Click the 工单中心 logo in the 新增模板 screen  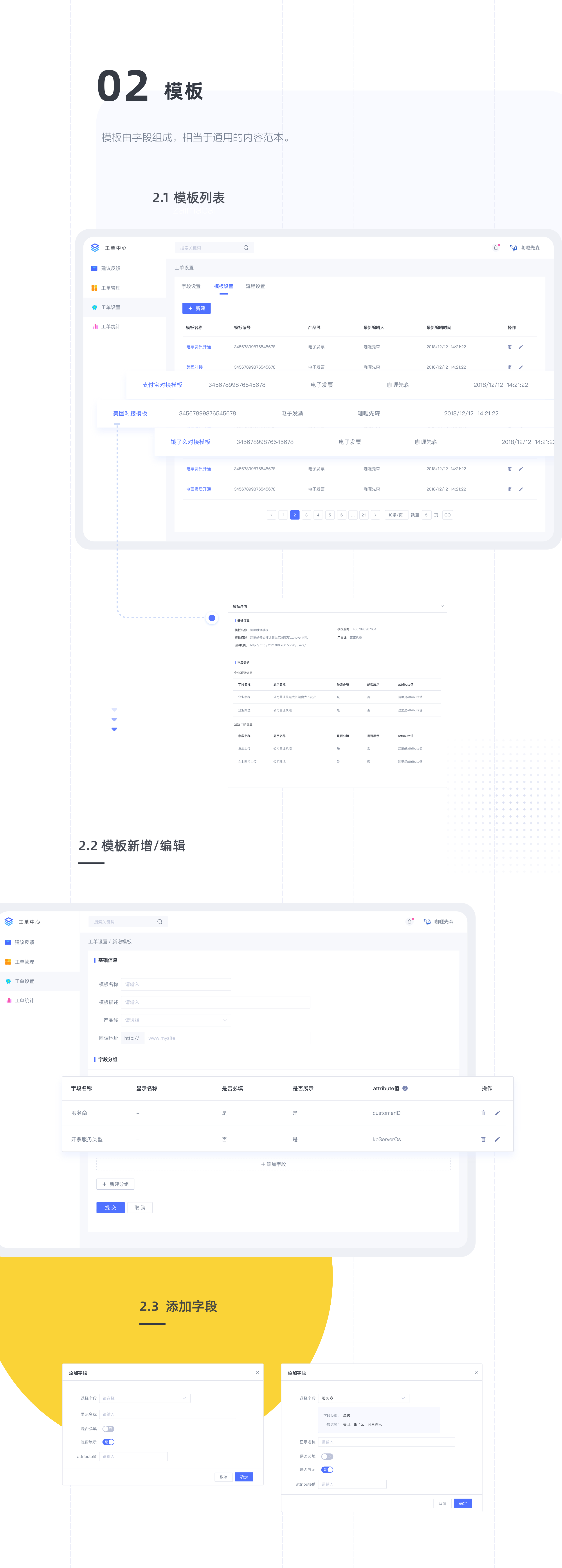(x=9, y=922)
